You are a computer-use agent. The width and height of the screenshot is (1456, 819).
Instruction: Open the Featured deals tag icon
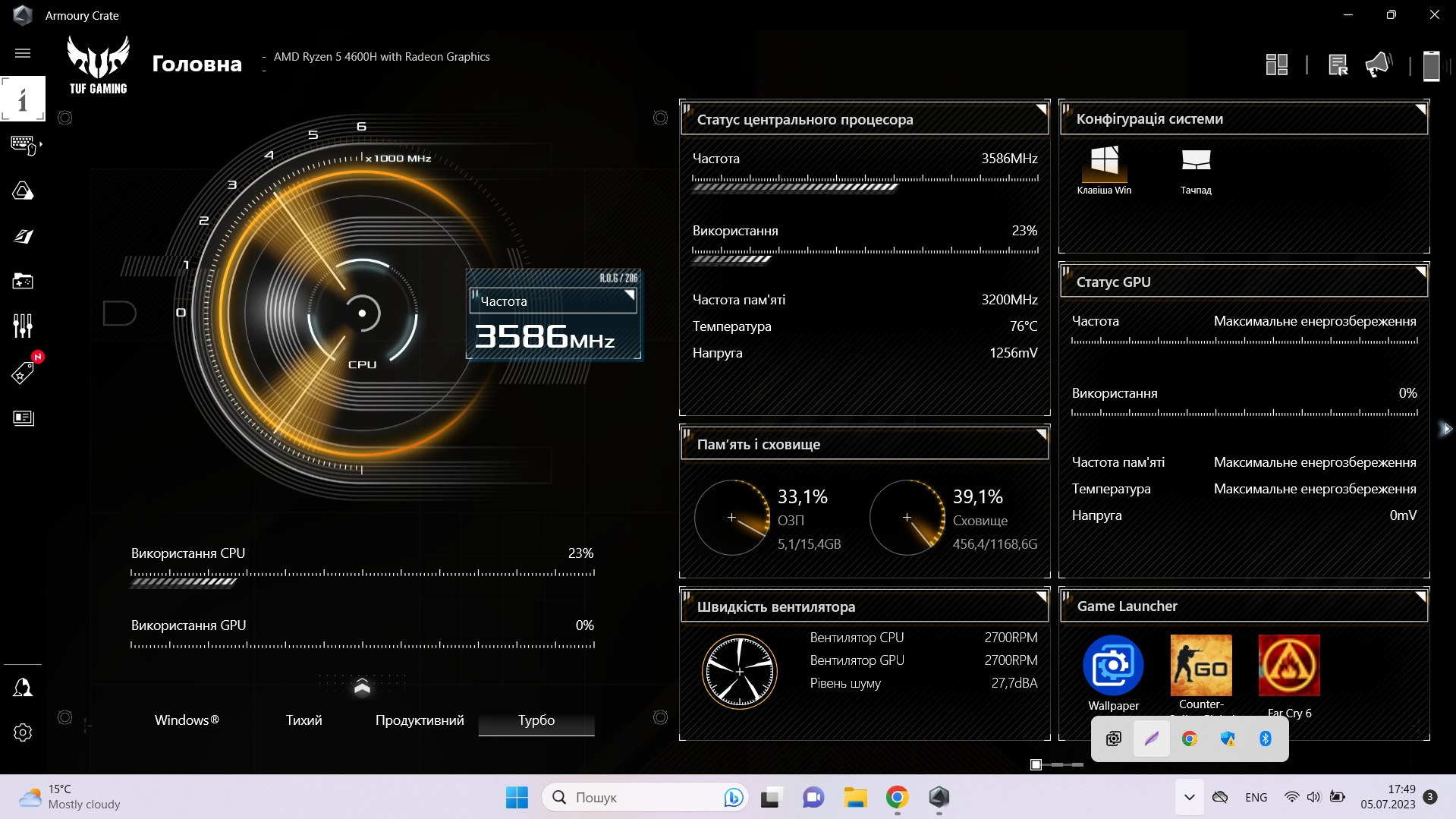click(23, 373)
